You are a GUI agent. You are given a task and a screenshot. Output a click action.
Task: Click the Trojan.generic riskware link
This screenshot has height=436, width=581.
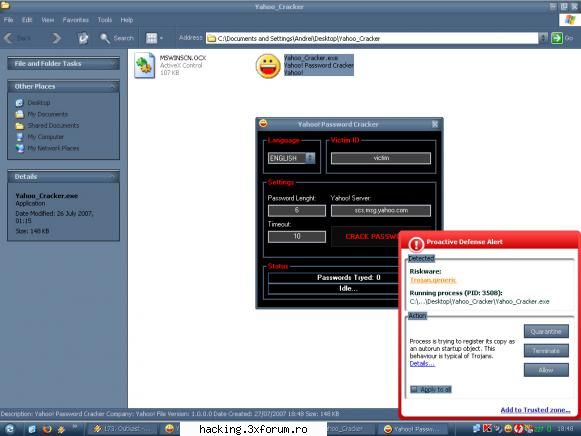(x=433, y=280)
